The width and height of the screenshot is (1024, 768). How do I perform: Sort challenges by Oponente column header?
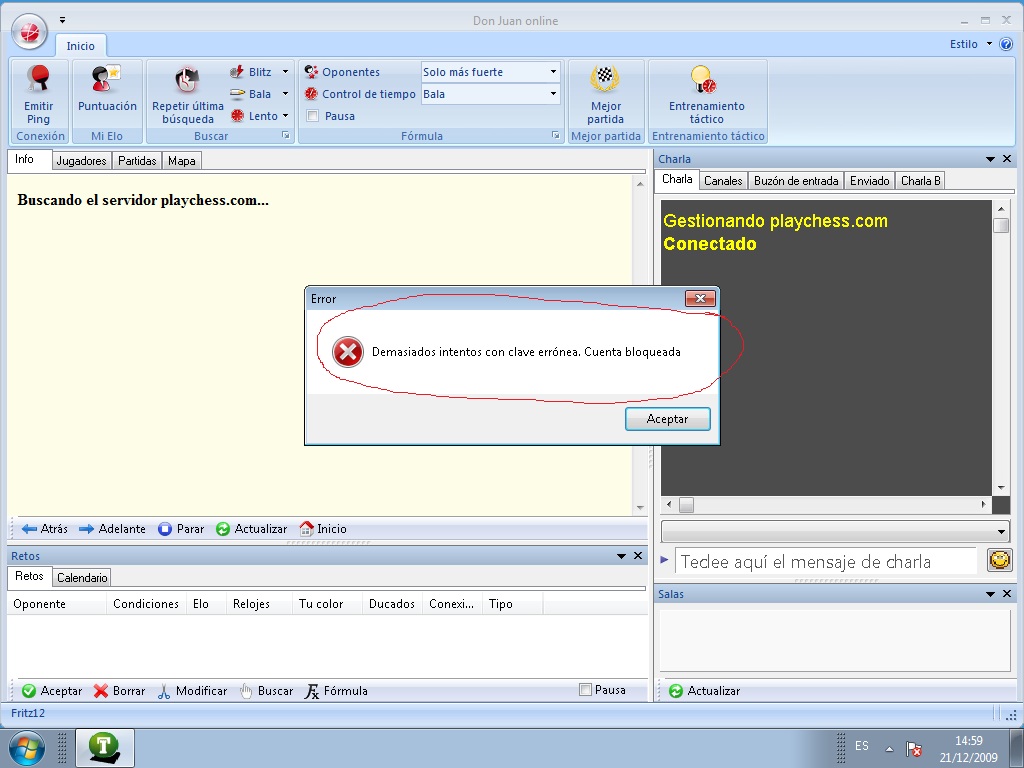pyautogui.click(x=57, y=604)
